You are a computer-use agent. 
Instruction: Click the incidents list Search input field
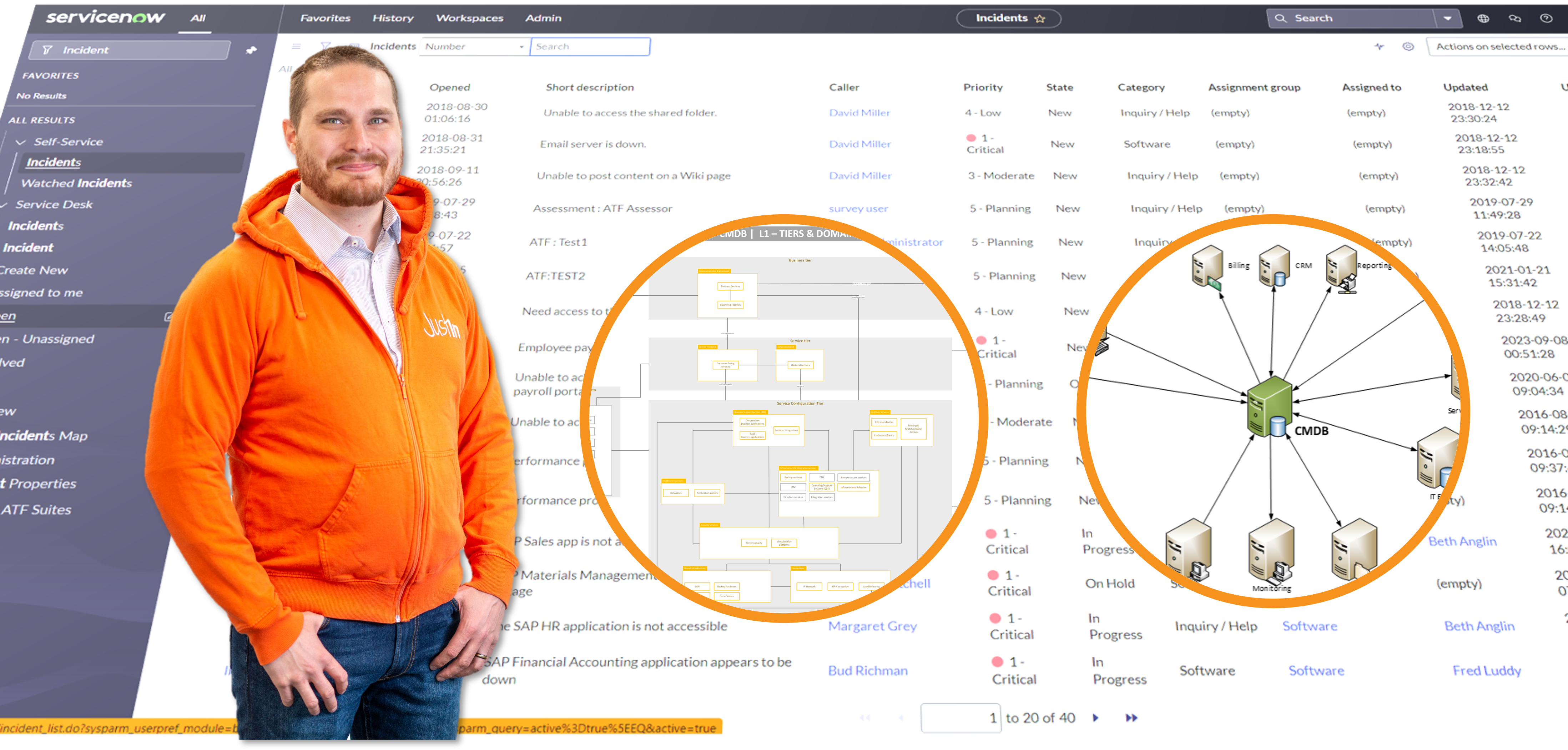point(589,46)
